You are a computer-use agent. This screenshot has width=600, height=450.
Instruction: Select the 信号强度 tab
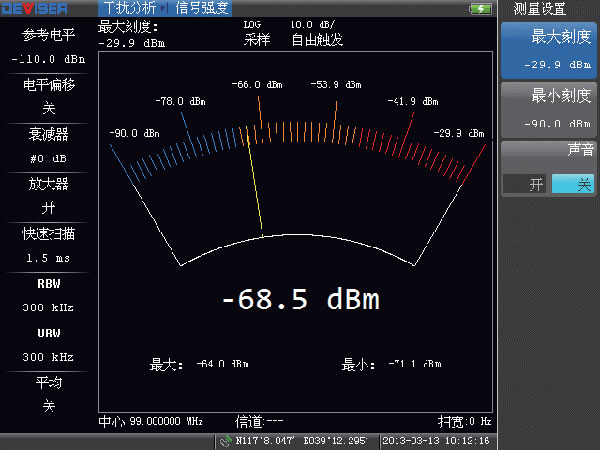point(202,9)
